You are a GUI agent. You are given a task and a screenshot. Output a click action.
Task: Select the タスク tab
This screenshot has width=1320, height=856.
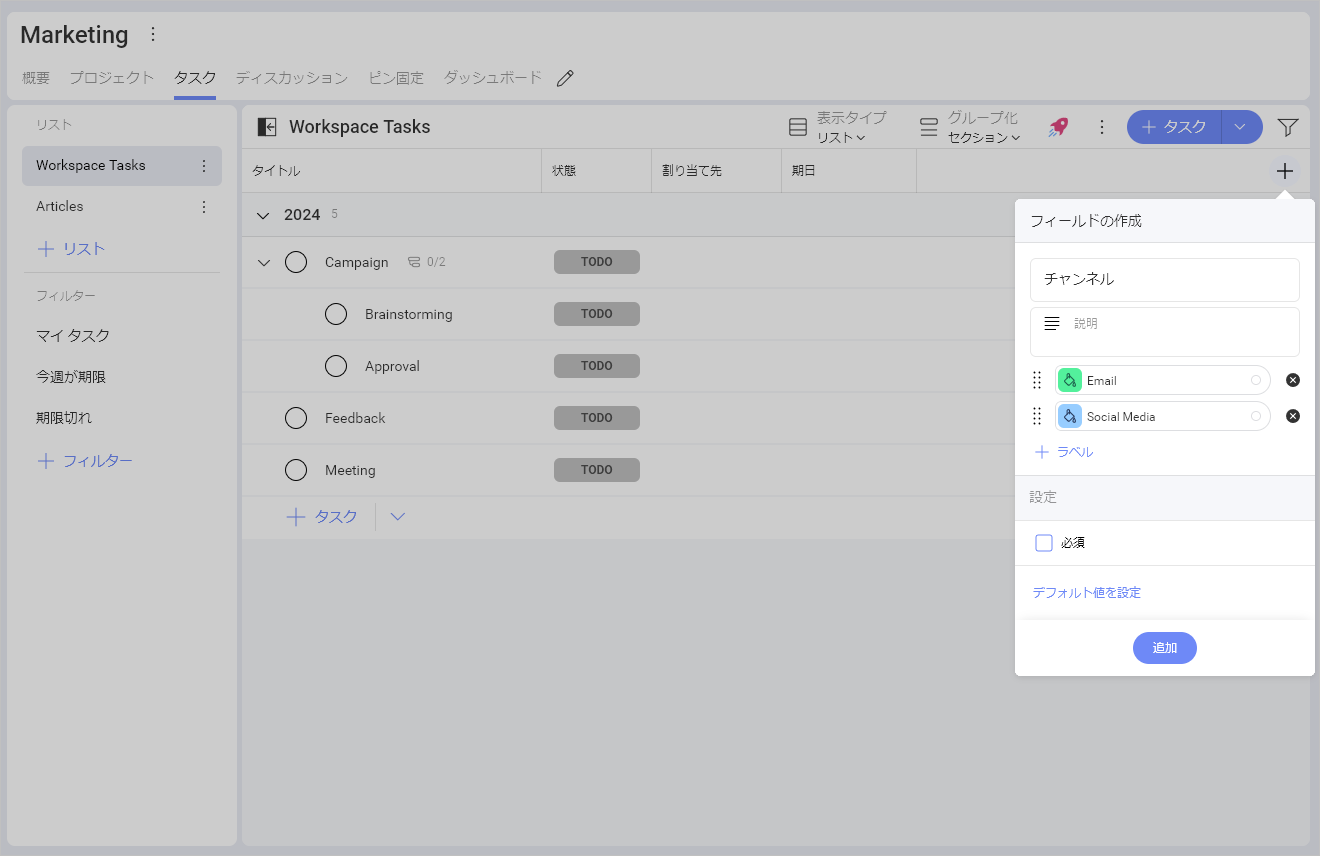point(195,78)
